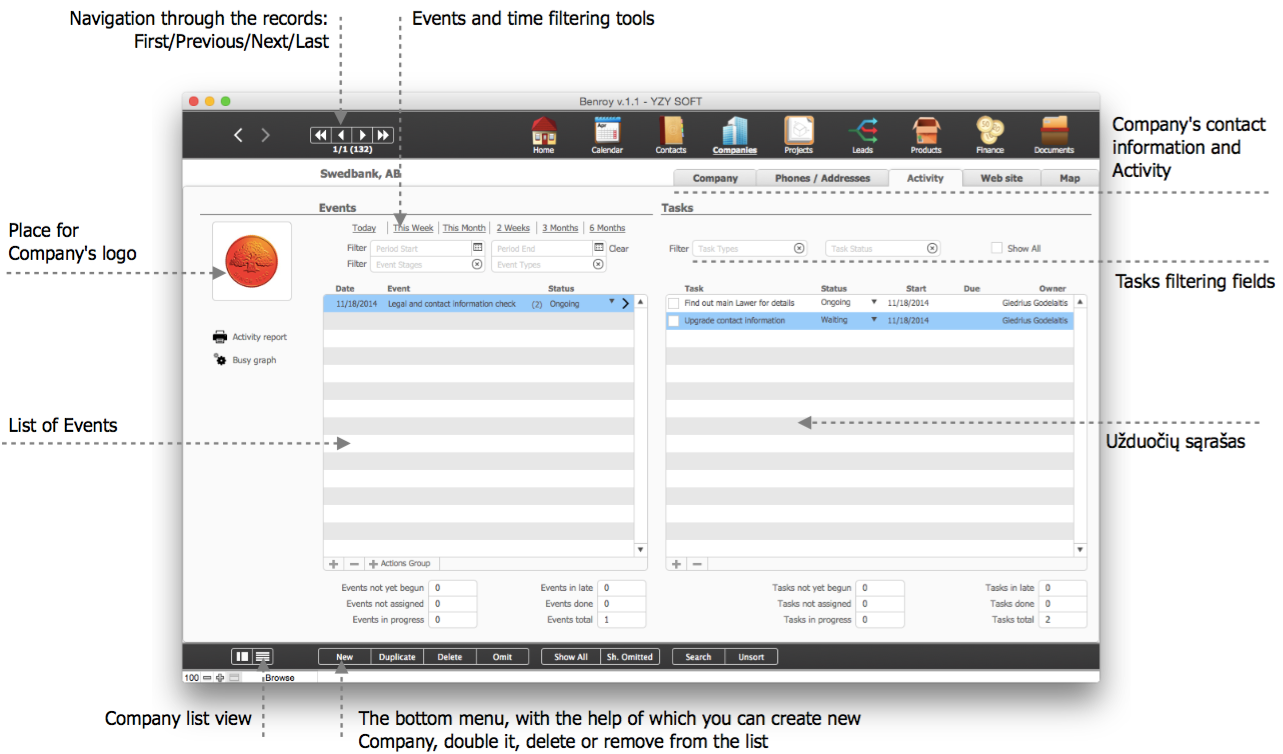This screenshot has height=754, width=1283.
Task: Open the Contacts module icon
Action: [x=670, y=131]
